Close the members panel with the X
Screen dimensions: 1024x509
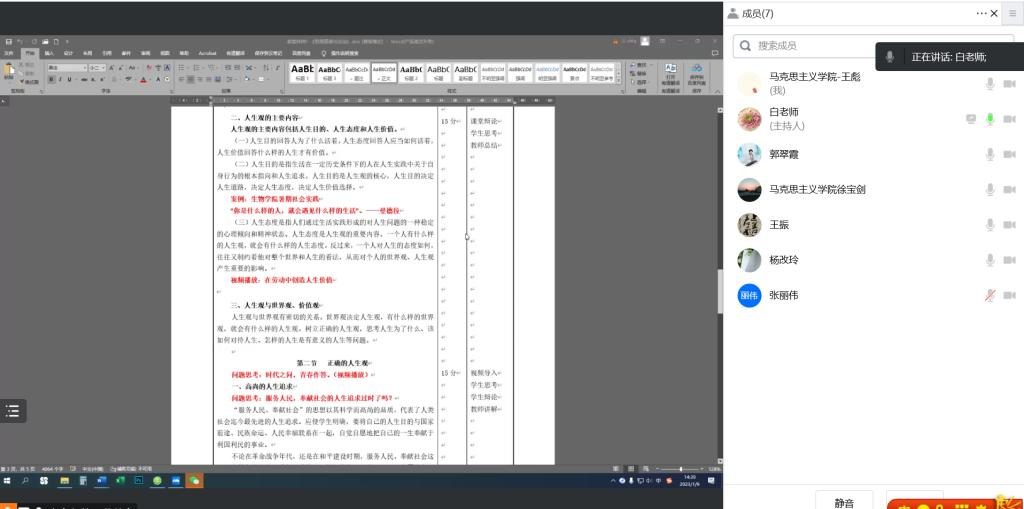tap(994, 13)
